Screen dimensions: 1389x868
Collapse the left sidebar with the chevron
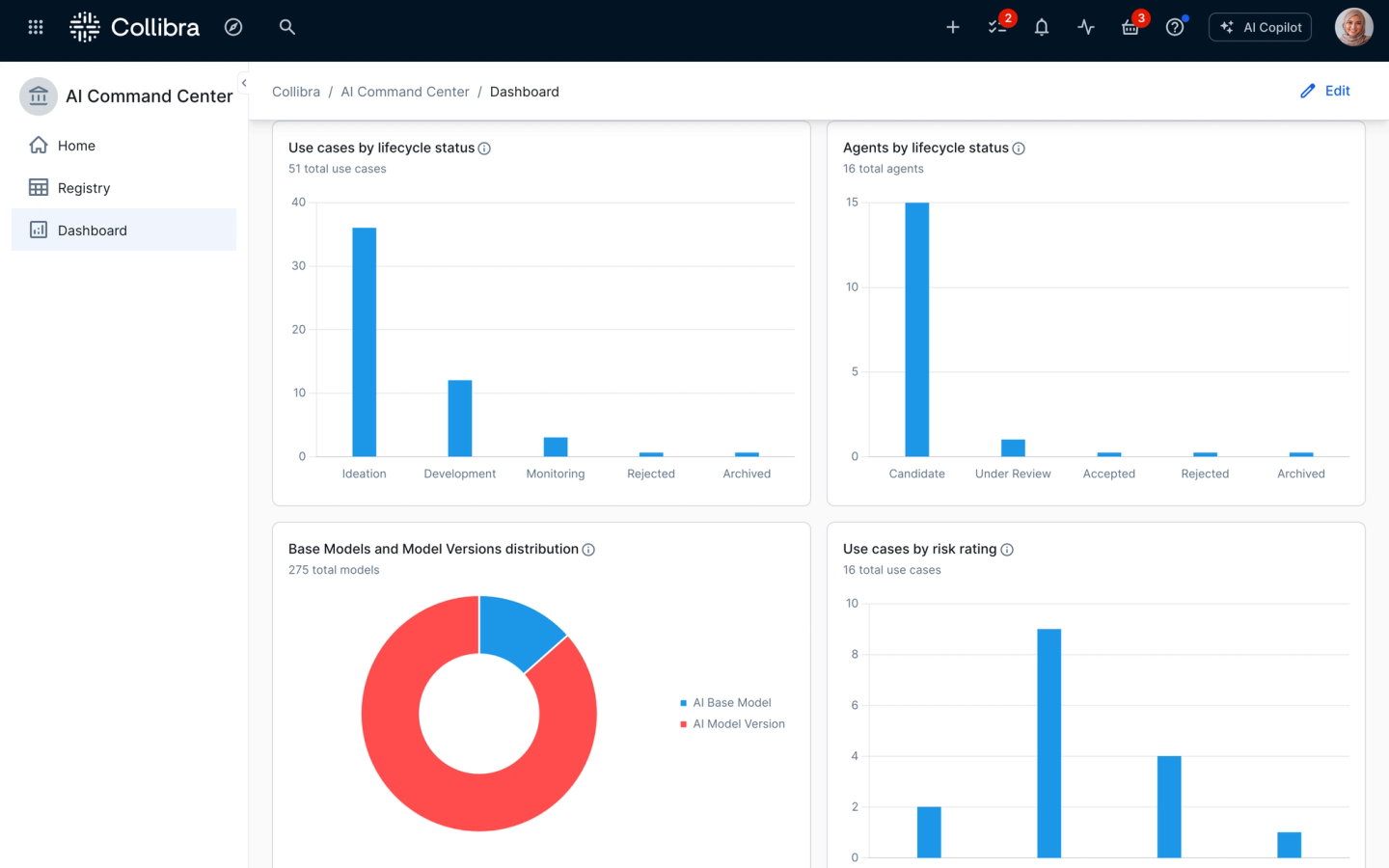[x=244, y=83]
